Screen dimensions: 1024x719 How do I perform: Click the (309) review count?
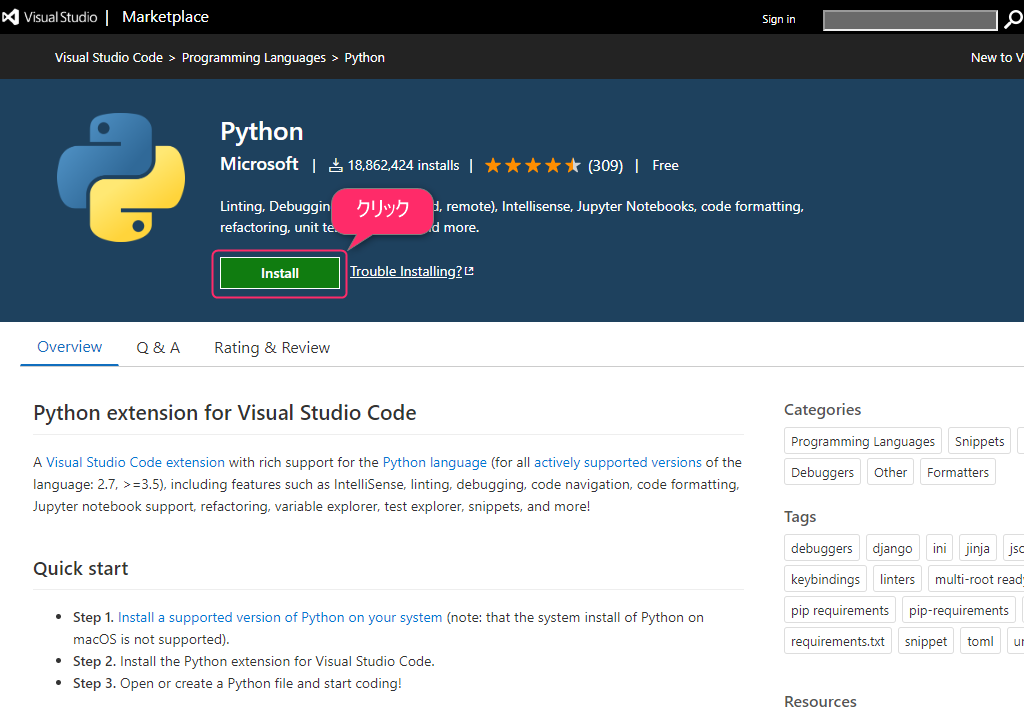tap(605, 166)
